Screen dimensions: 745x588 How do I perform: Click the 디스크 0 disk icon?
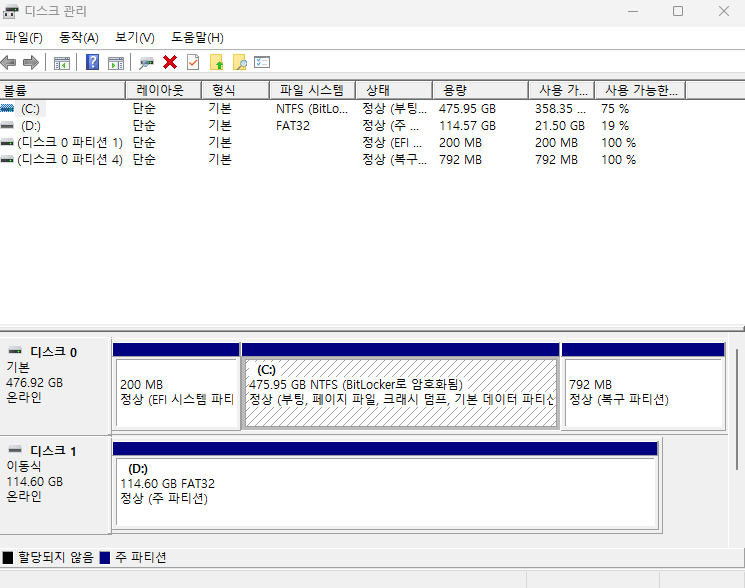pyautogui.click(x=15, y=351)
